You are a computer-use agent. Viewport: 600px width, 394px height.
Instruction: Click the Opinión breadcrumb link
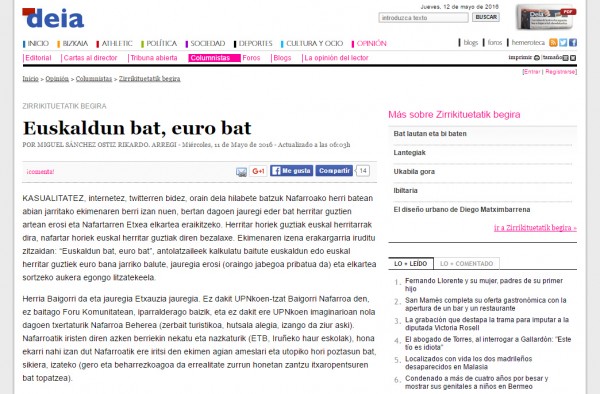point(57,78)
